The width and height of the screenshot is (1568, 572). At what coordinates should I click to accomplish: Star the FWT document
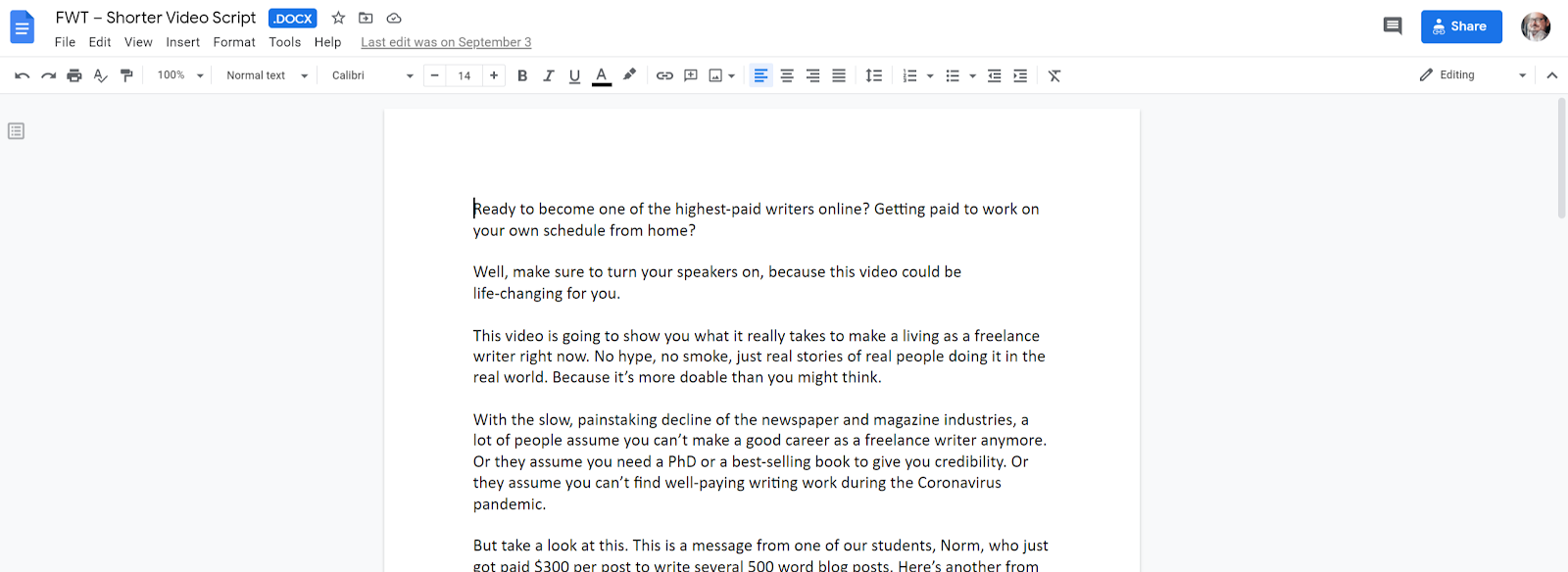(x=338, y=18)
